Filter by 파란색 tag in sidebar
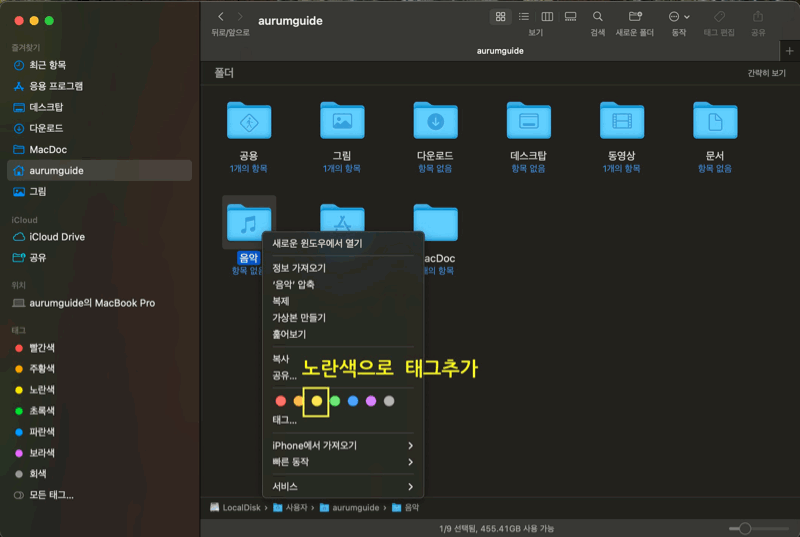 click(x=99, y=432)
